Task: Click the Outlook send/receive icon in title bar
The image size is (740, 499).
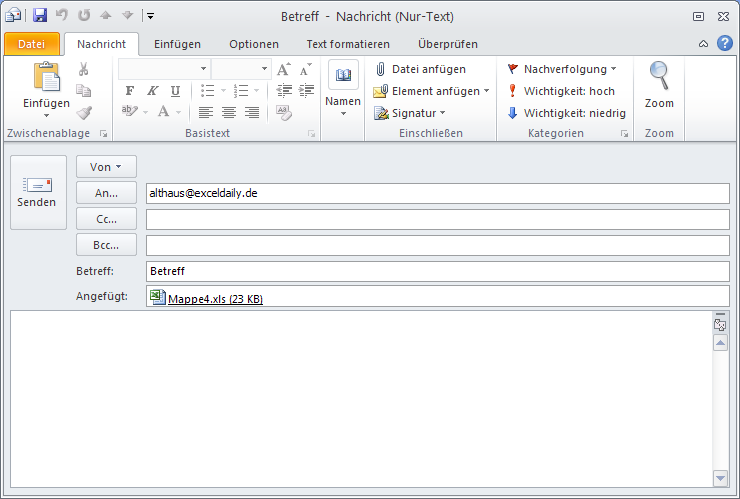Action: (x=13, y=16)
